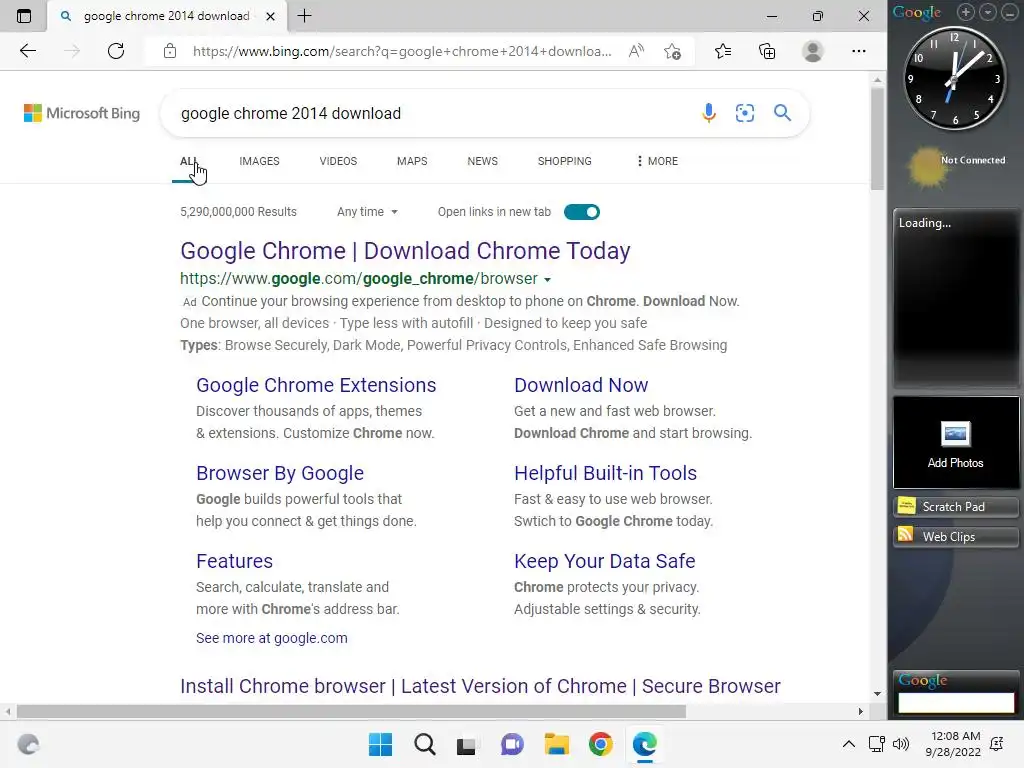Screen dimensions: 1024x768
Task: Open Install Chrome browser result link
Action: click(480, 686)
